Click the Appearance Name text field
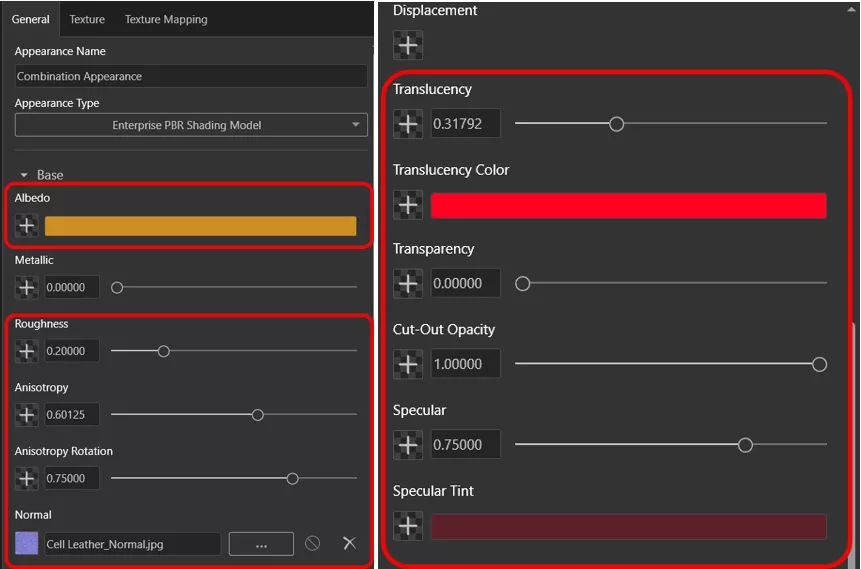Screen dimensions: 861x569 [191, 76]
